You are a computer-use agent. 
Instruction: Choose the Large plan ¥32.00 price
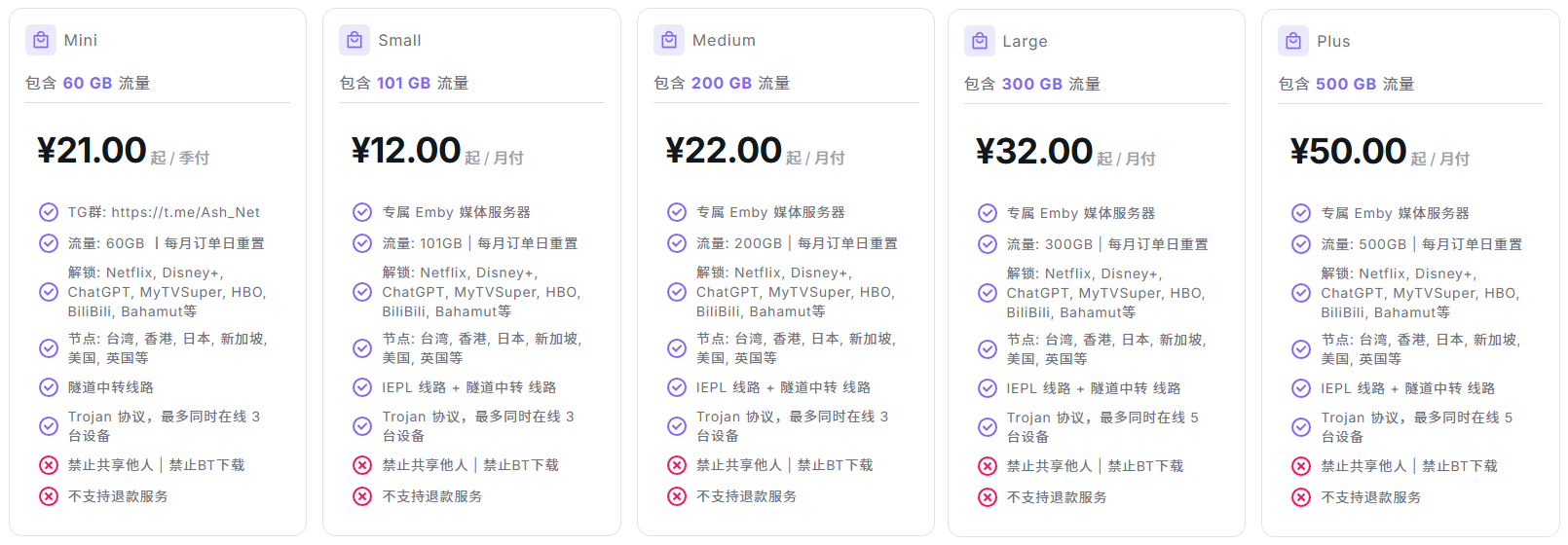pyautogui.click(x=1034, y=152)
